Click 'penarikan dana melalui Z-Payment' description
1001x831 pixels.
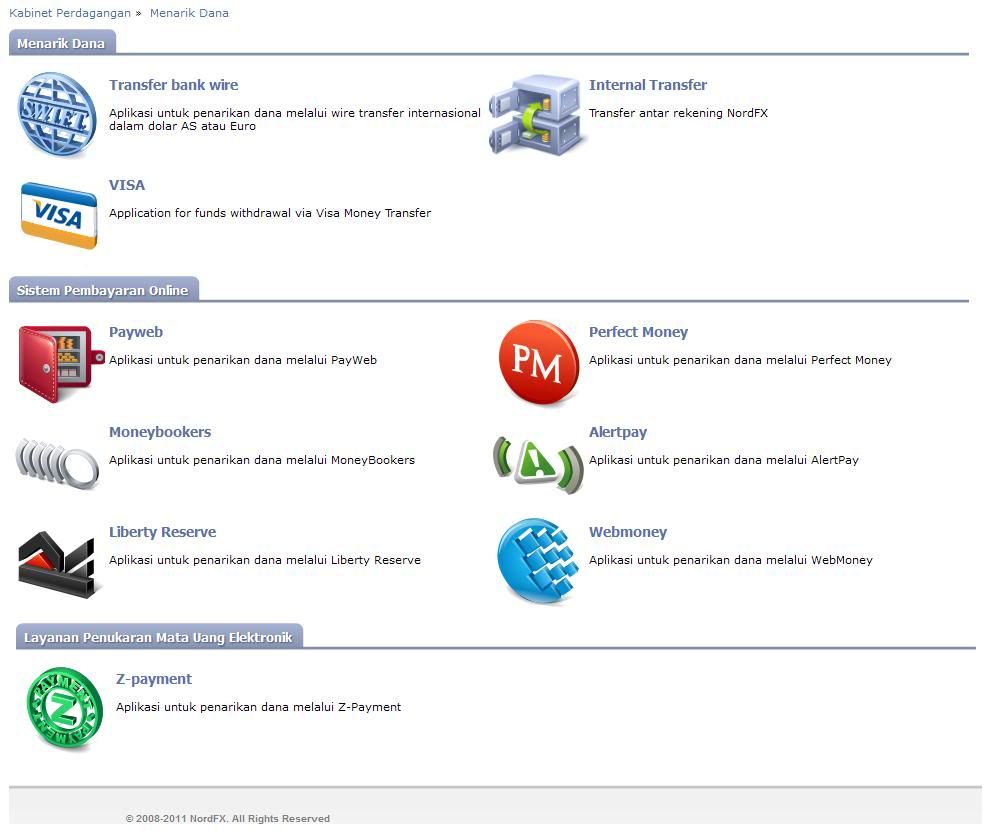pyautogui.click(x=259, y=707)
